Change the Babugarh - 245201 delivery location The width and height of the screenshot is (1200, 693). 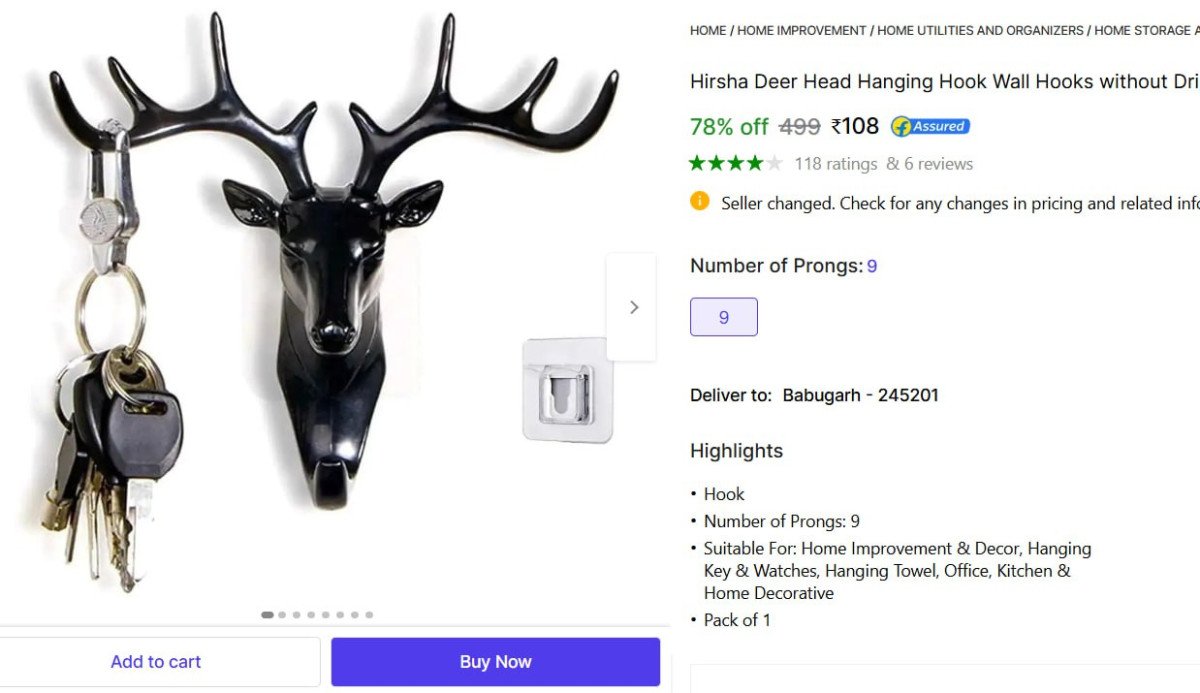point(860,395)
